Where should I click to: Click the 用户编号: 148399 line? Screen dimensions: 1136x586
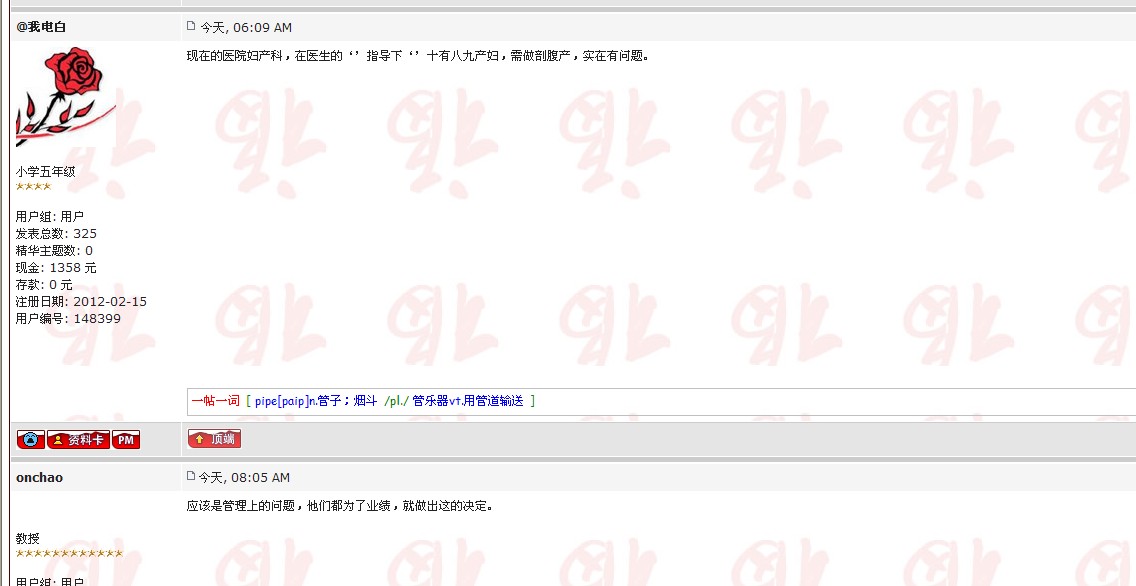tap(68, 319)
